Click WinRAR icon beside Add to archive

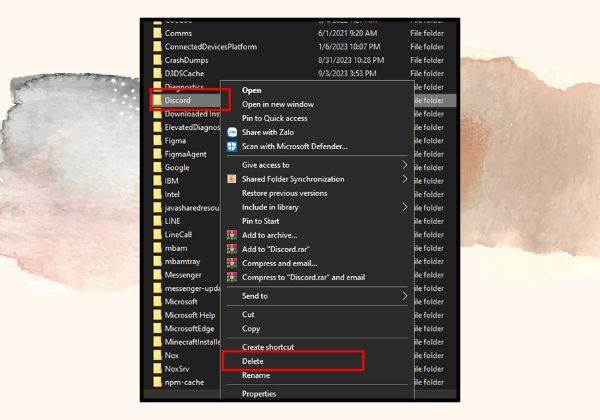(x=232, y=235)
